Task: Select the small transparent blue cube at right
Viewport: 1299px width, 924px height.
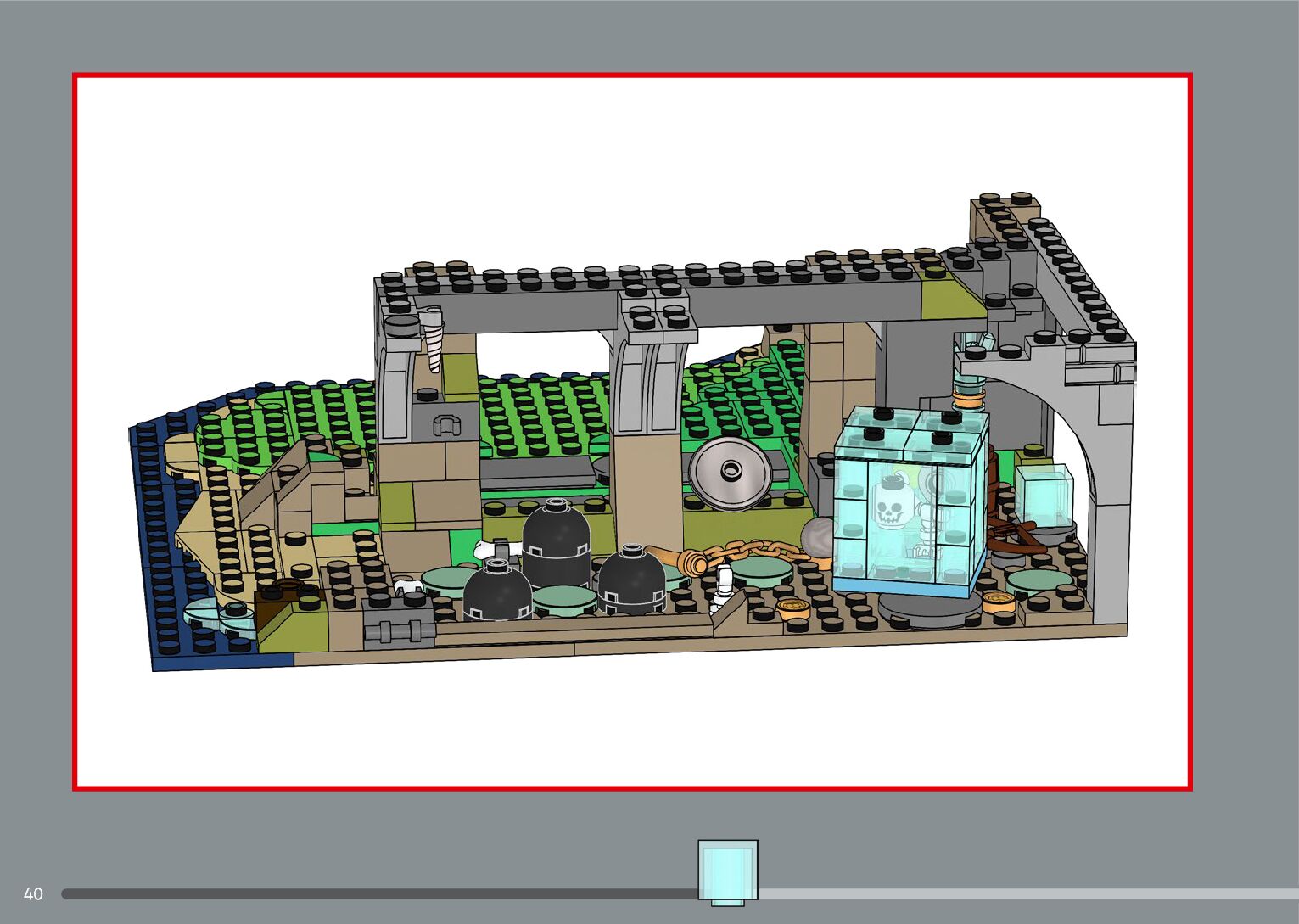Action: (x=1044, y=494)
